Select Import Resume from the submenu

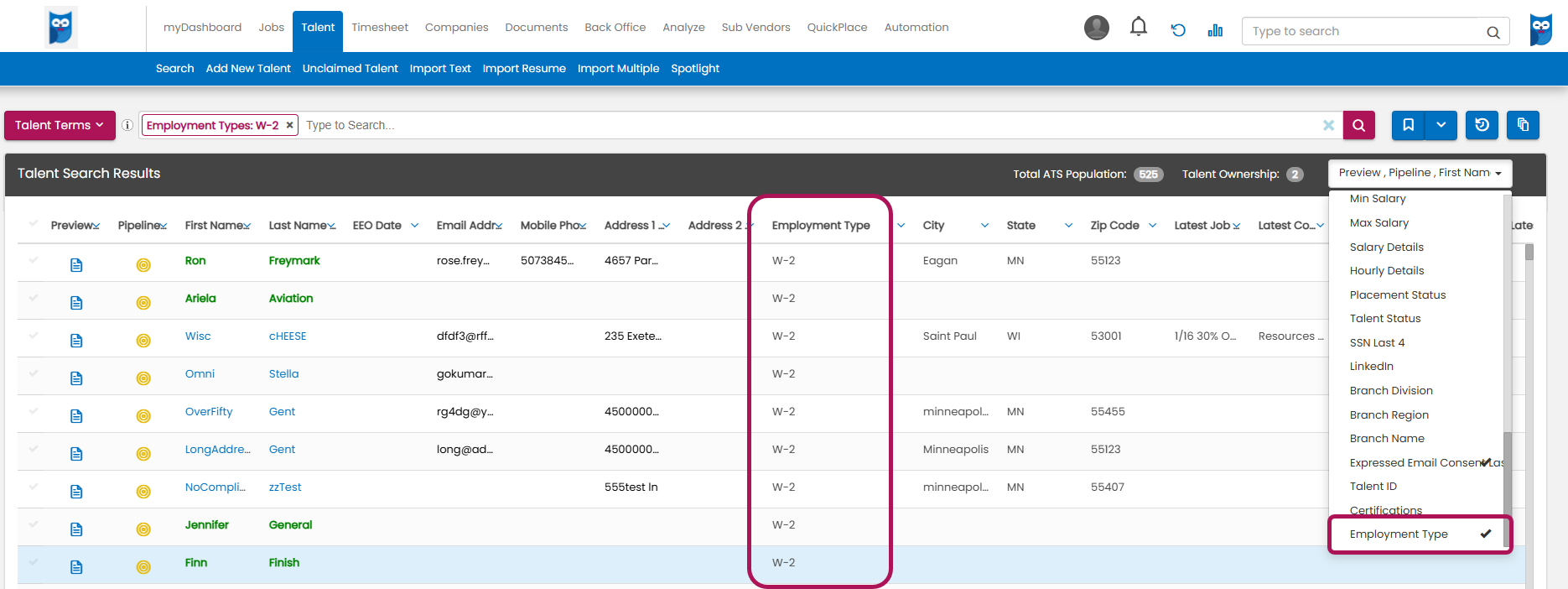pos(524,69)
